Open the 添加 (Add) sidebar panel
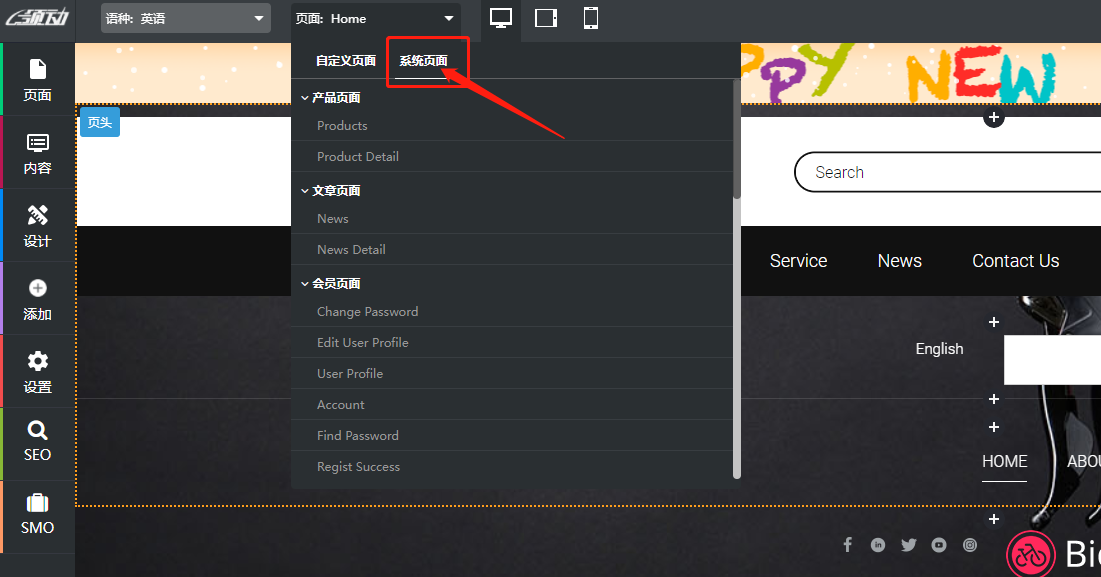Viewport: 1101px width, 577px height. click(37, 299)
